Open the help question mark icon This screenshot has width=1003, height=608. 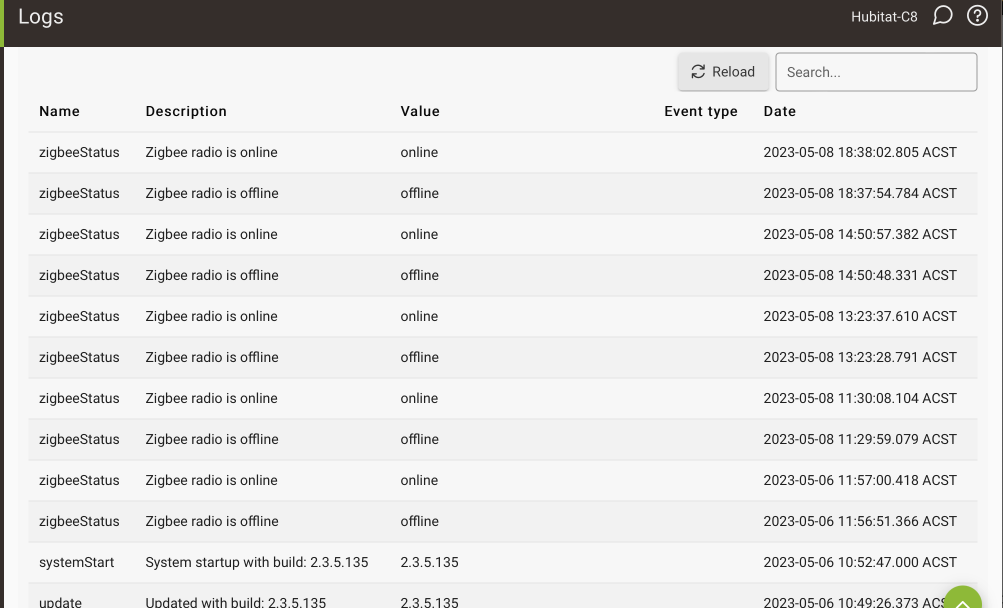click(x=977, y=16)
